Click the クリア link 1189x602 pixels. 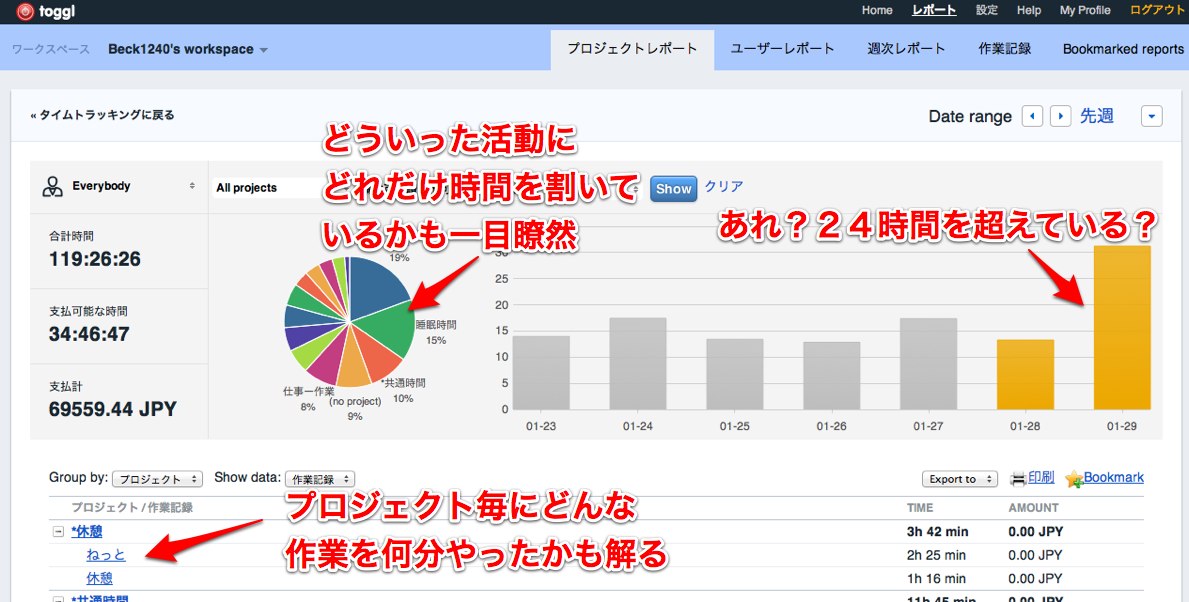[x=723, y=187]
